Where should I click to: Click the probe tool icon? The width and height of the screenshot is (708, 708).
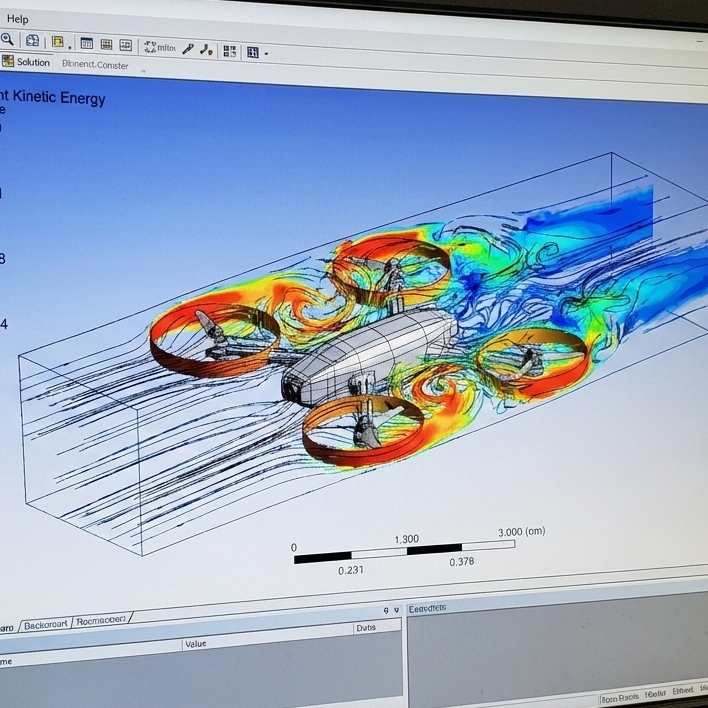point(188,48)
